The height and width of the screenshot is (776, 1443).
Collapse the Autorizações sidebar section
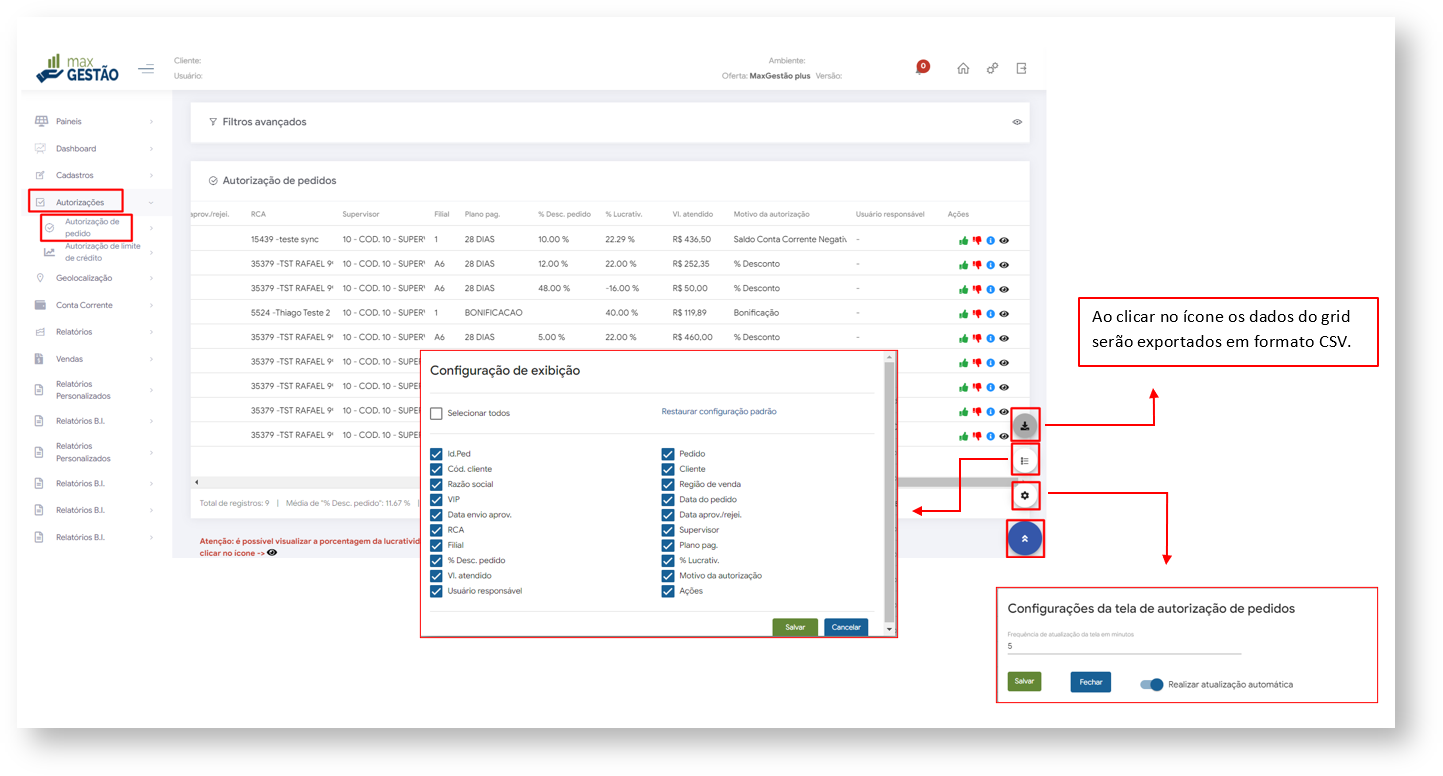point(79,202)
